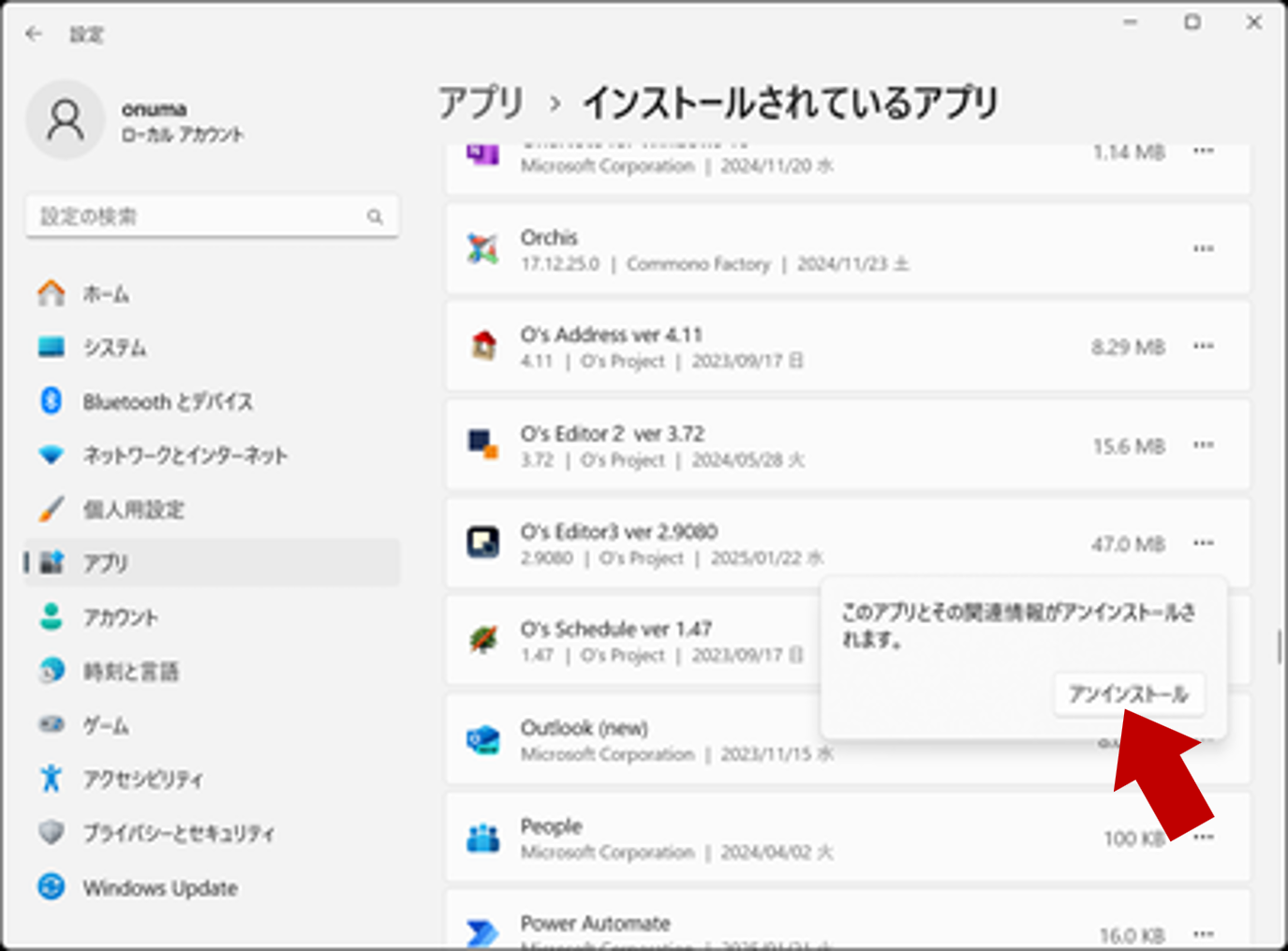Click the apps list vertical scrollbar
Image resolution: width=1288 pixels, height=951 pixels.
tap(1279, 646)
